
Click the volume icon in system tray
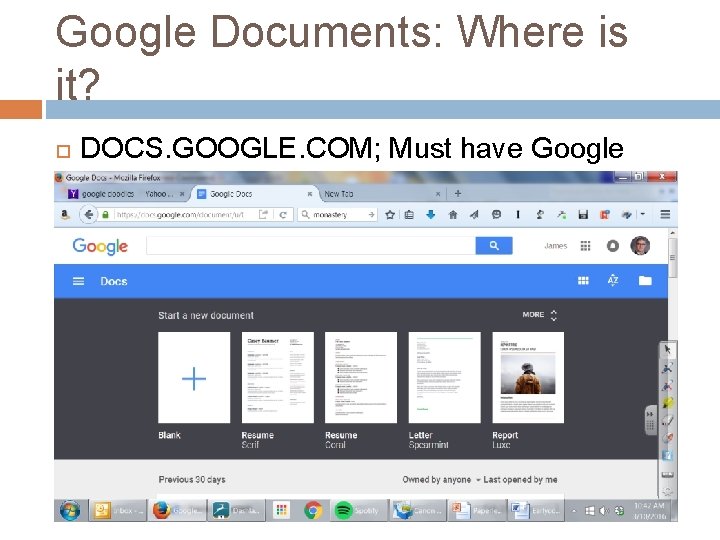pyautogui.click(x=604, y=511)
